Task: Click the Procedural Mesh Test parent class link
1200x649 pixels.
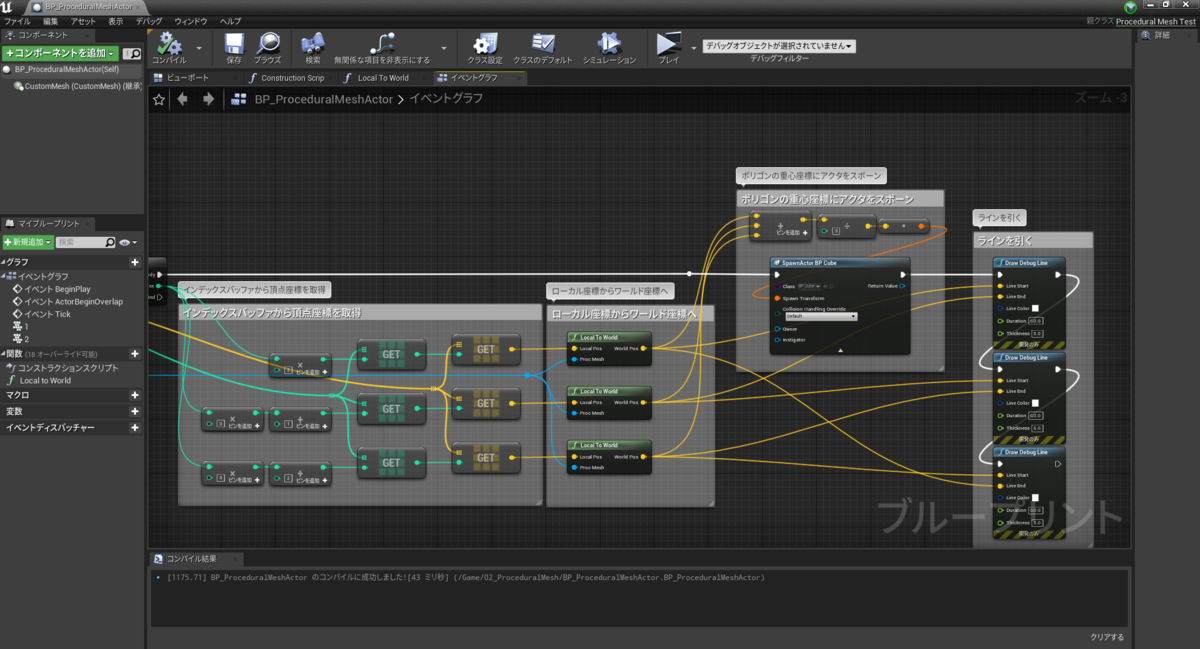Action: pos(1154,21)
